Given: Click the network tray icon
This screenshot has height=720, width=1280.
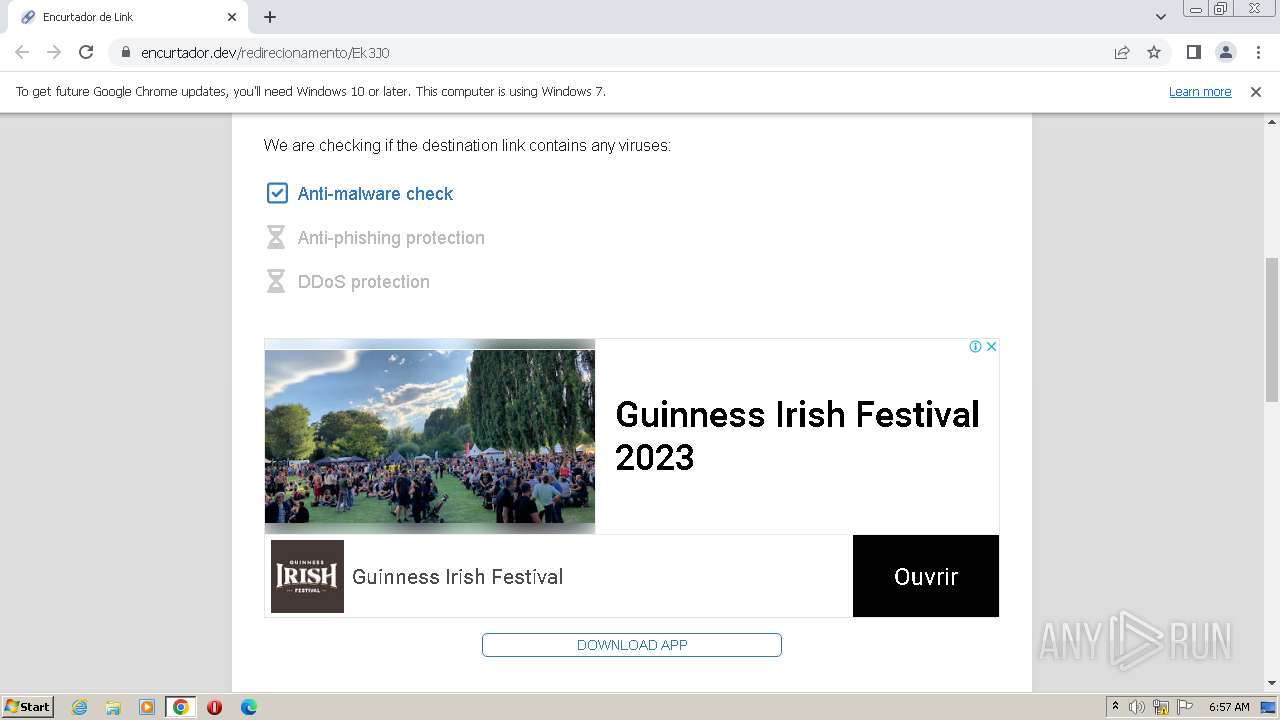Looking at the screenshot, I should click(1161, 707).
